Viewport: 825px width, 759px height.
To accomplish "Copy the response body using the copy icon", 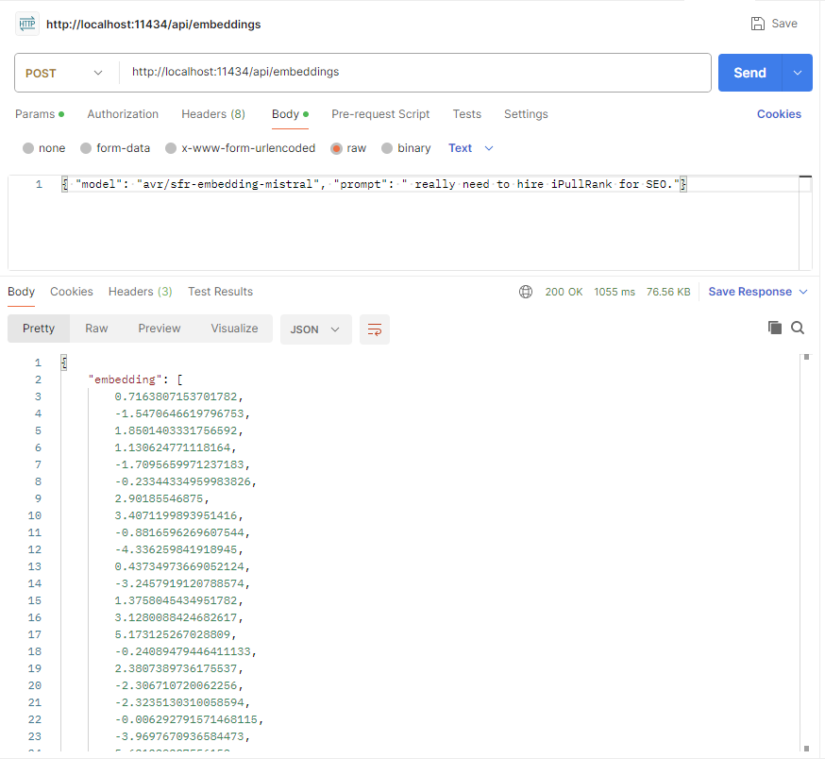I will (774, 327).
